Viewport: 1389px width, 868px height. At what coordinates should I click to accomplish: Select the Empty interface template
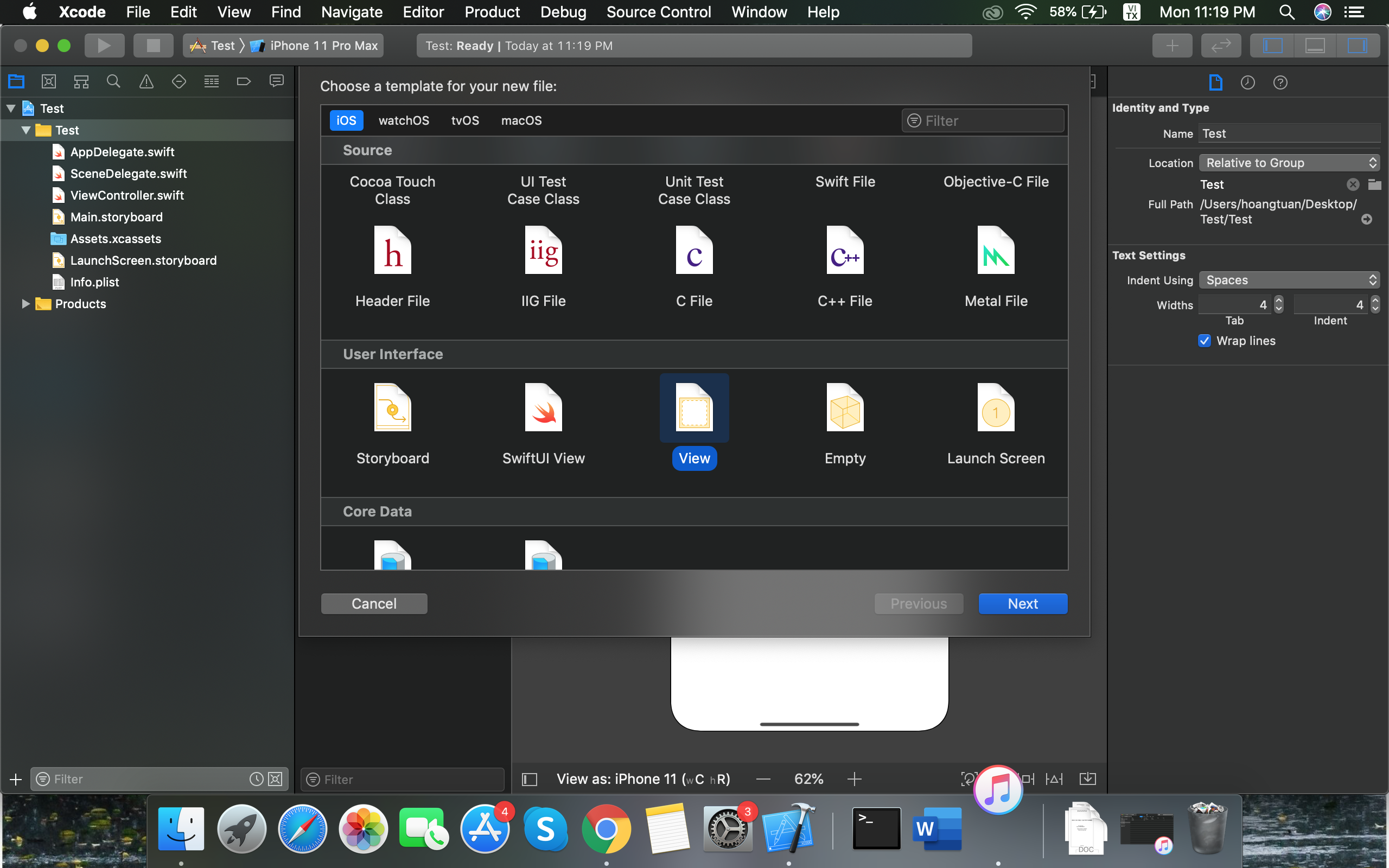tap(845, 424)
